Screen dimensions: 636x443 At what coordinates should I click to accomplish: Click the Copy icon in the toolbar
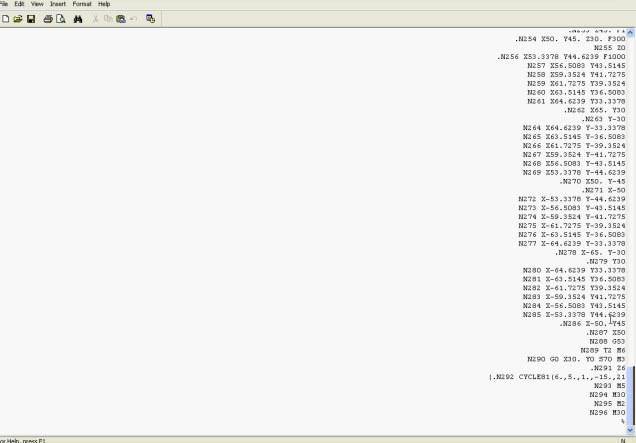click(108, 19)
